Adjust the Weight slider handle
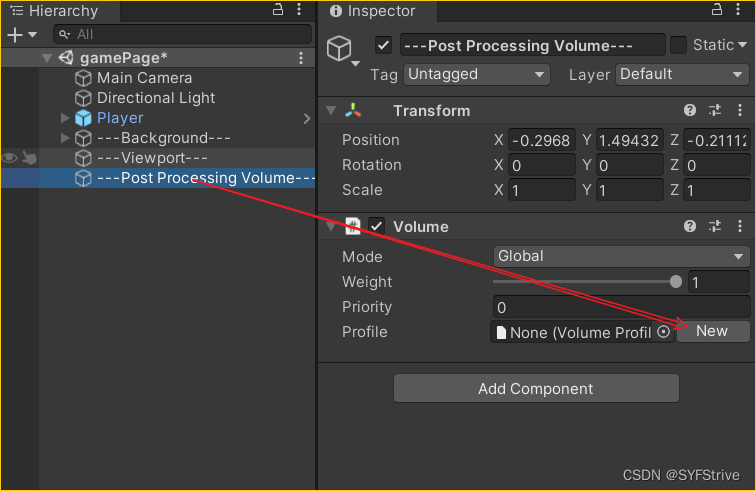The height and width of the screenshot is (491, 756). coord(676,282)
